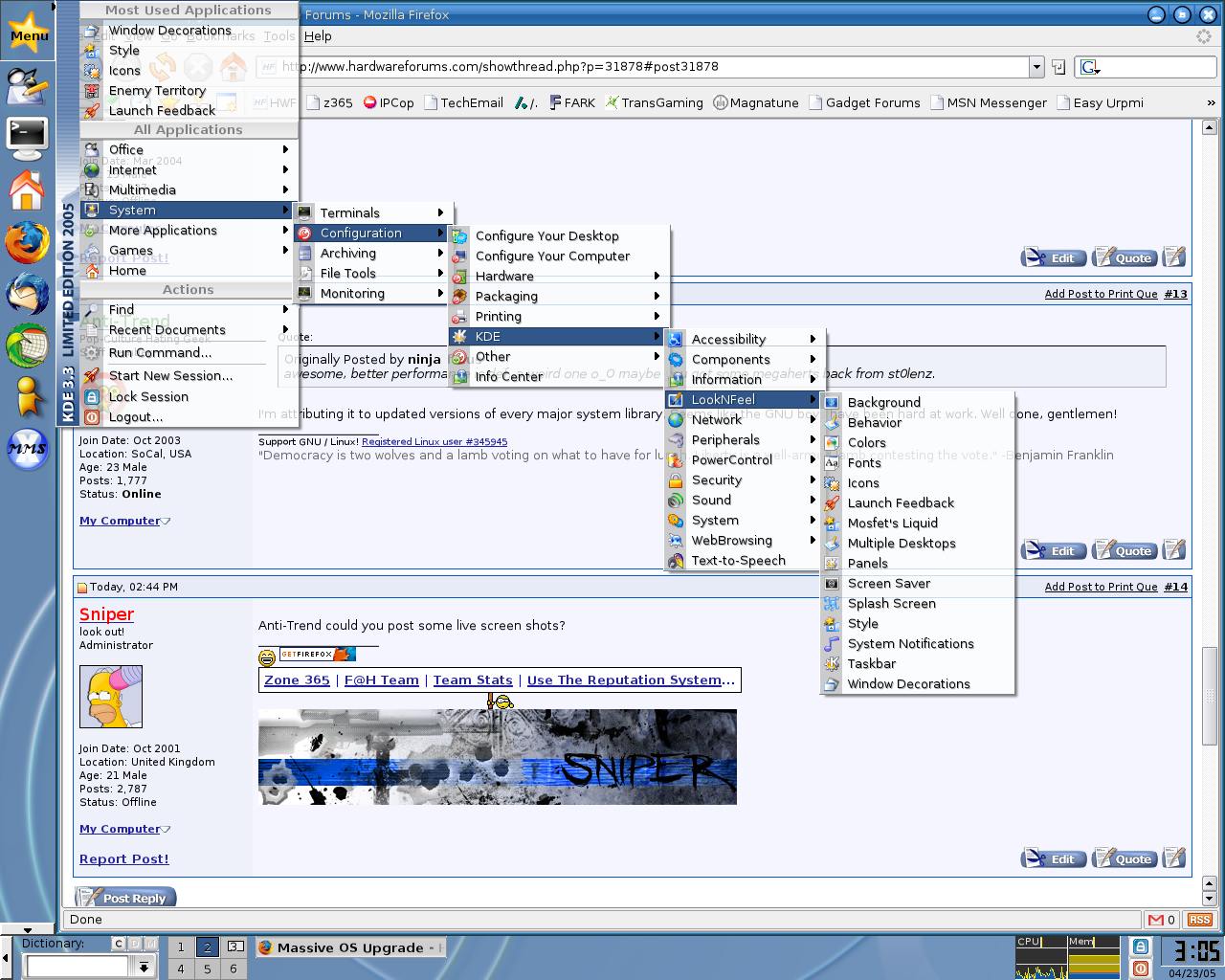This screenshot has height=980, width=1225.
Task: Expand Anti-Trend's My Computer dropdown
Action: pos(167,521)
